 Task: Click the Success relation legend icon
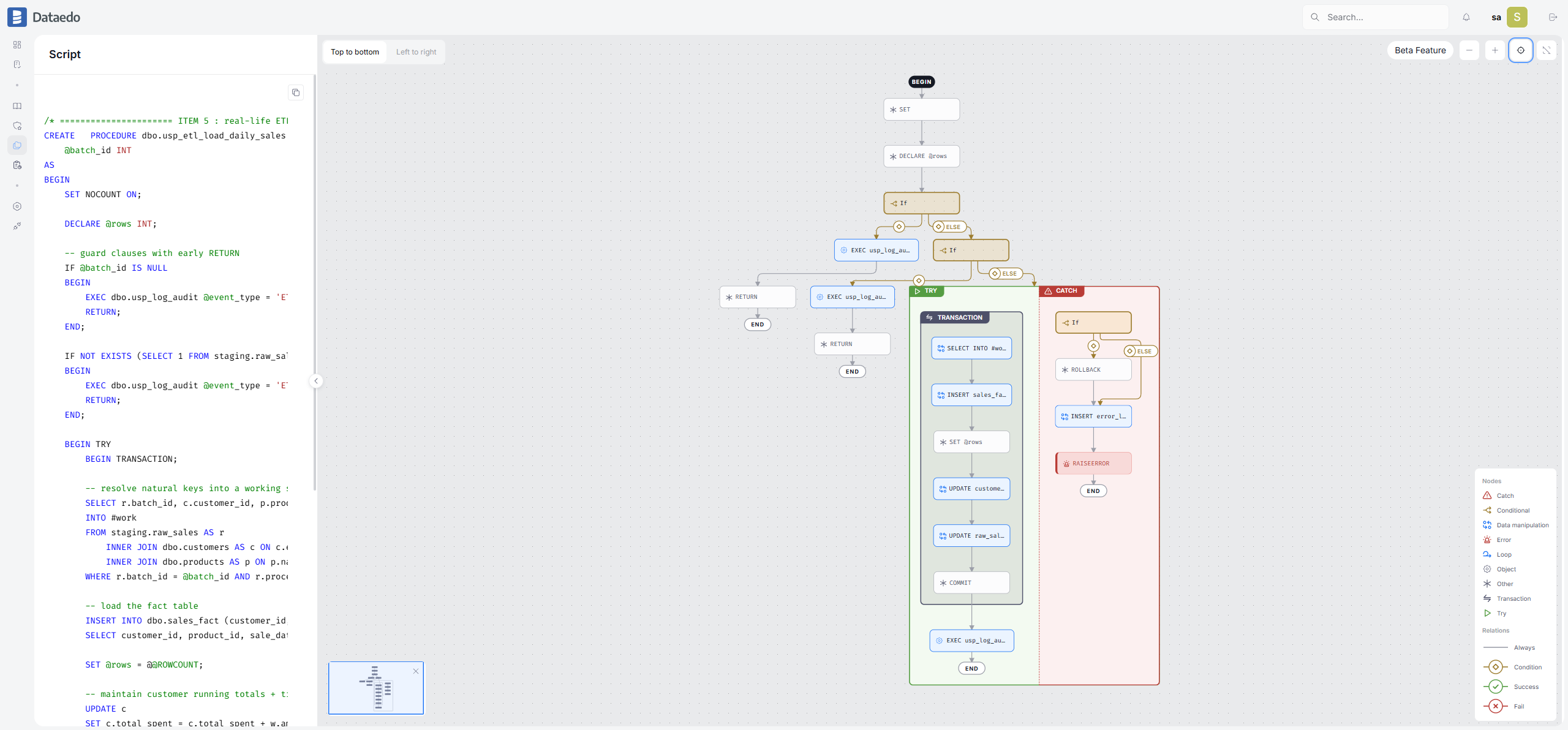coord(1495,687)
